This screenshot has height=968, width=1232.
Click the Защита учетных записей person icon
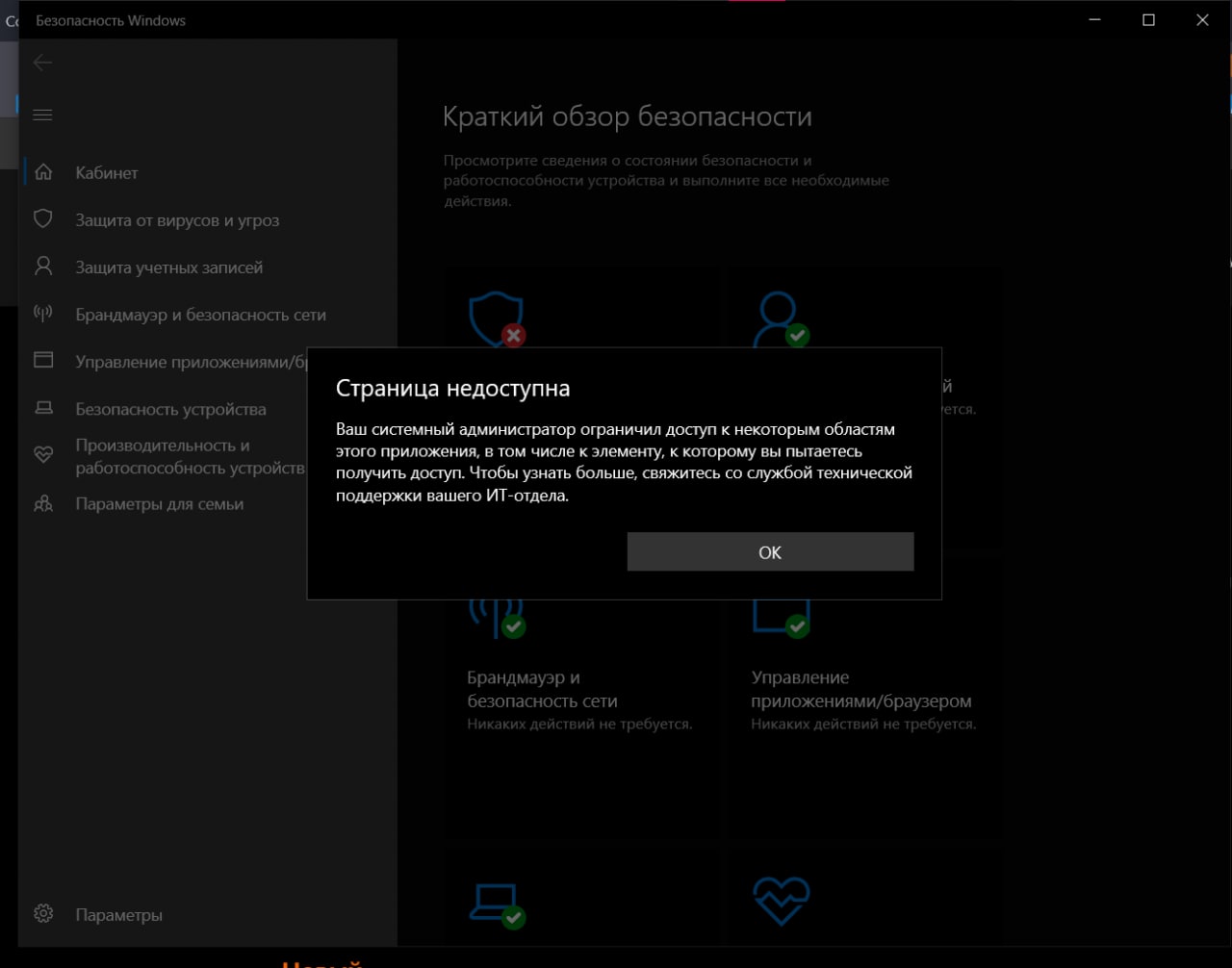(x=43, y=267)
